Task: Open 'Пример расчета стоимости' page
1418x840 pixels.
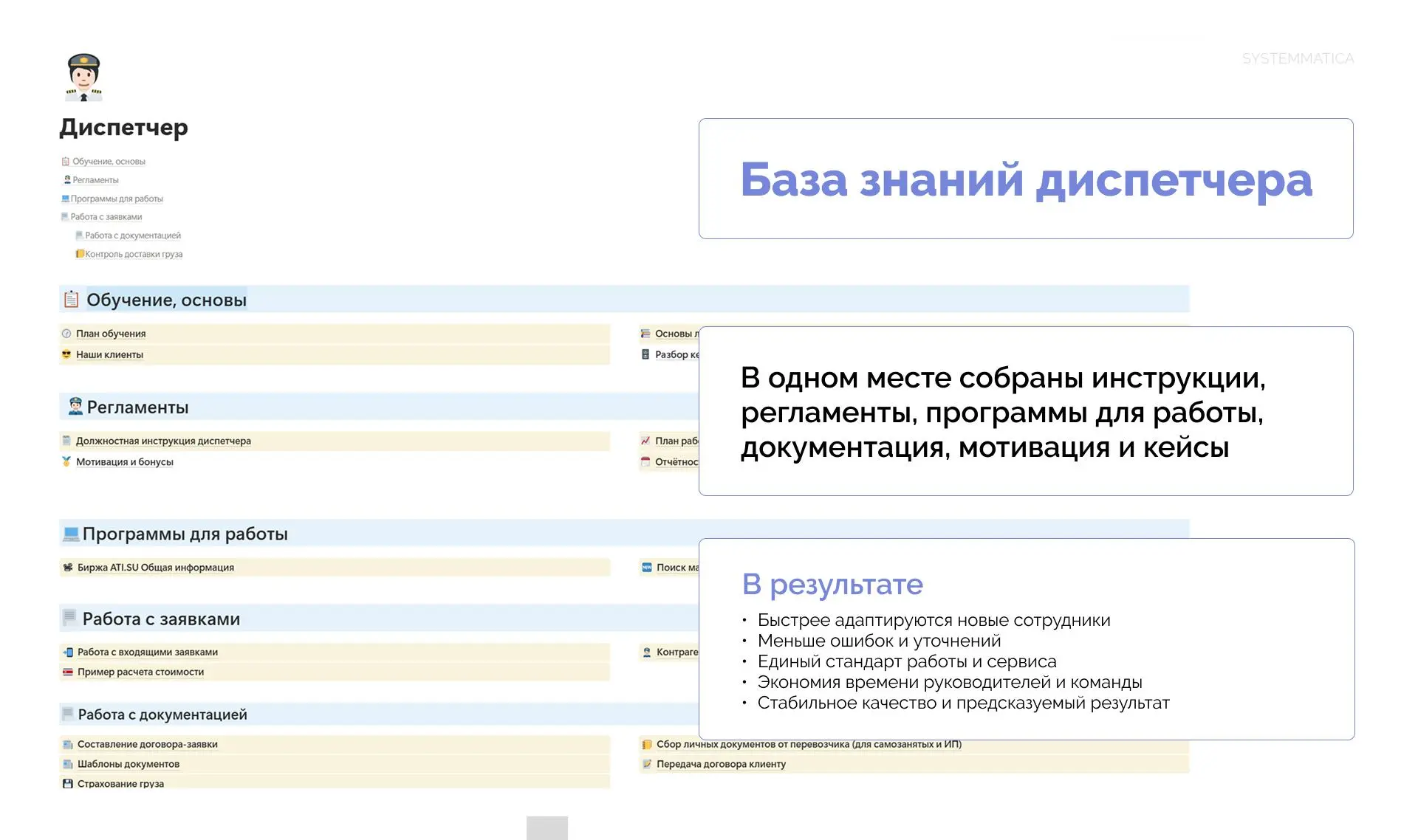Action: click(140, 672)
